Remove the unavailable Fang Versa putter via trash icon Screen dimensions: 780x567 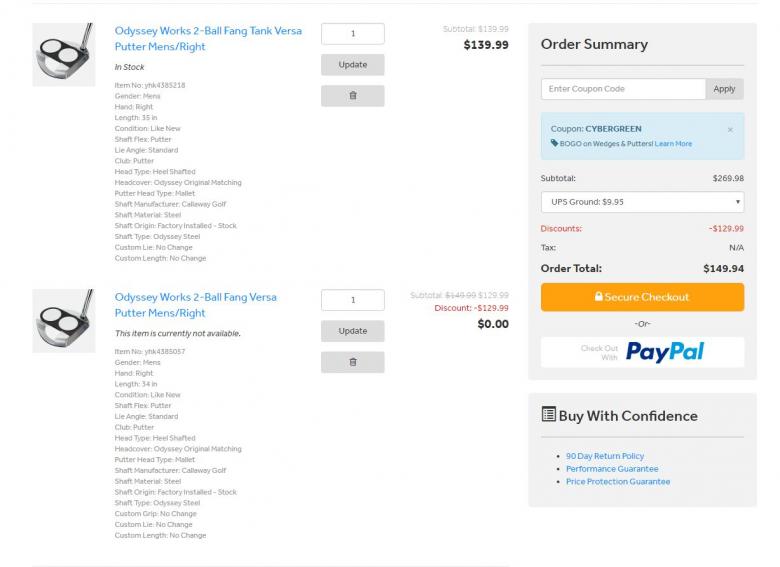(352, 362)
